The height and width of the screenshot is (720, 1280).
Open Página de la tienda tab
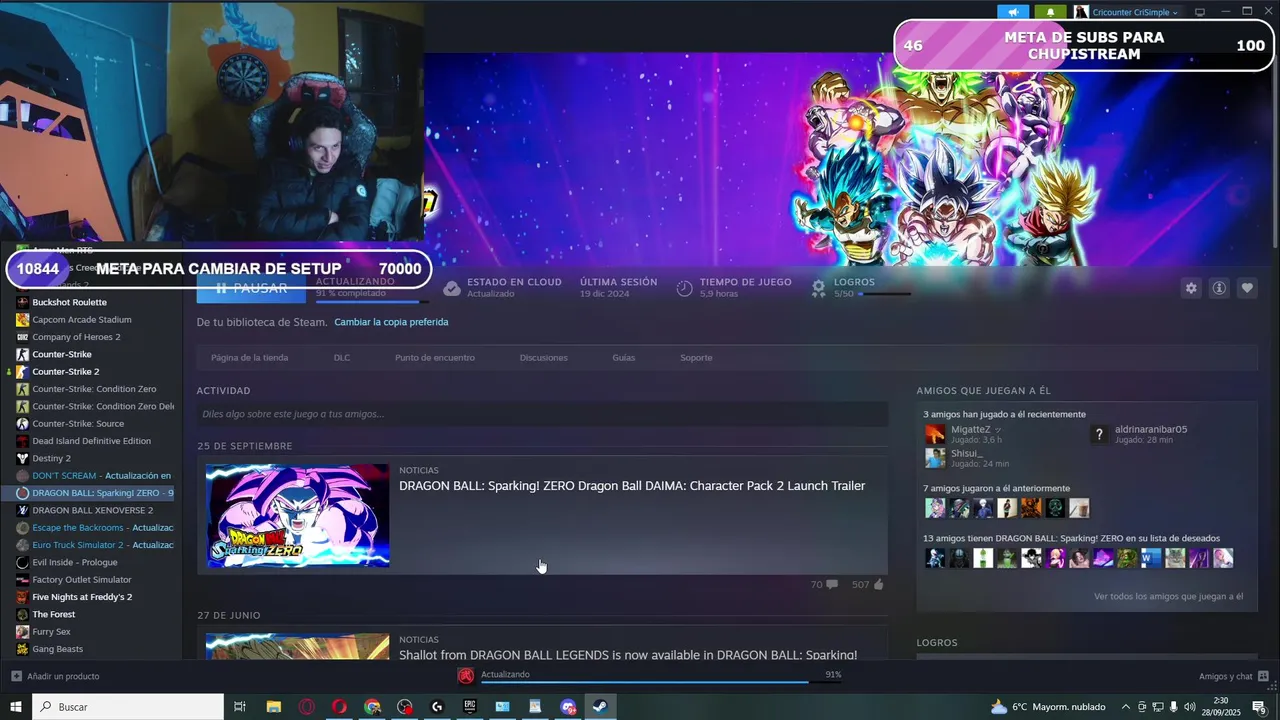click(x=249, y=358)
